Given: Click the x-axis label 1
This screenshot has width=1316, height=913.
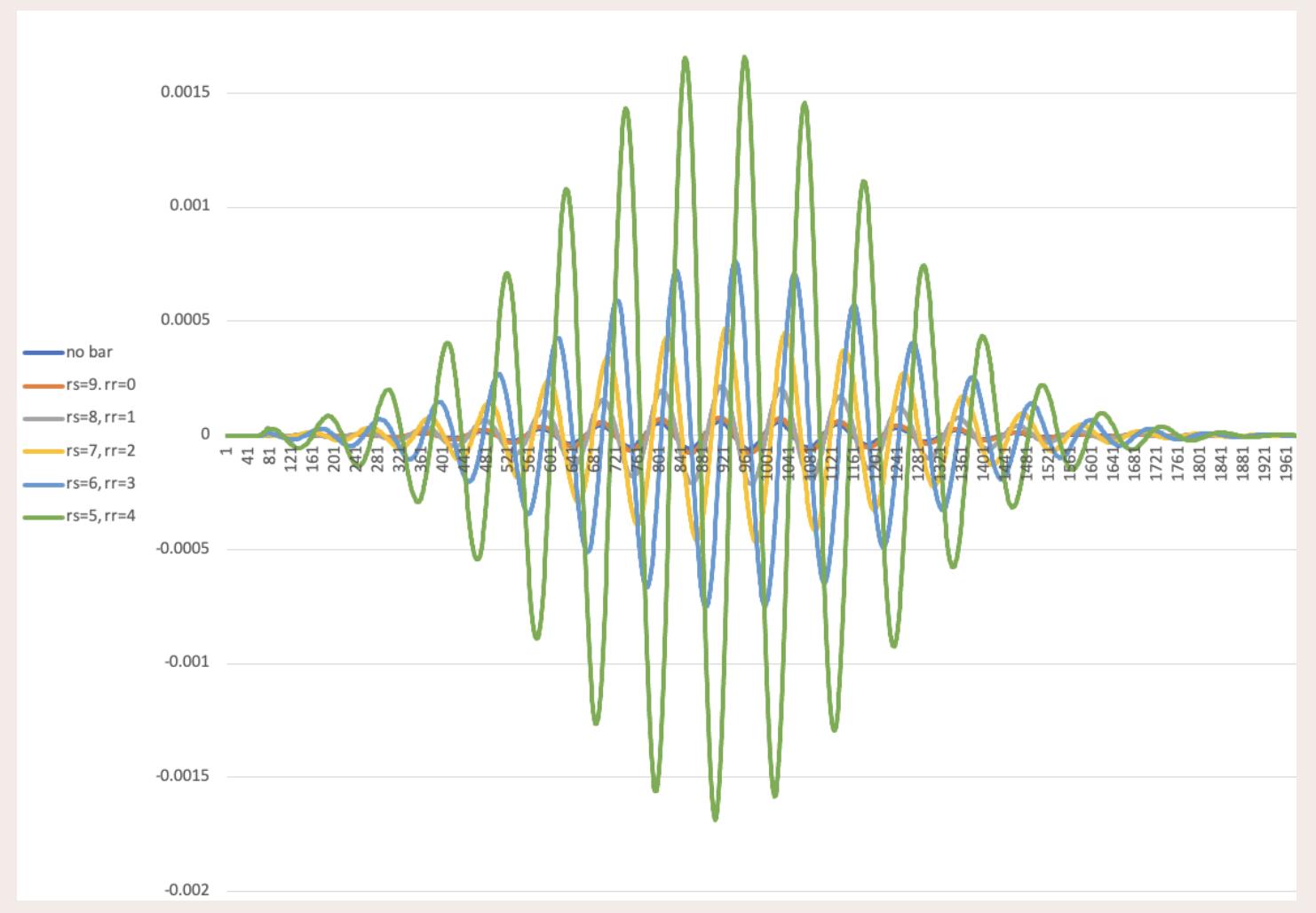Looking at the screenshot, I should click(x=226, y=451).
